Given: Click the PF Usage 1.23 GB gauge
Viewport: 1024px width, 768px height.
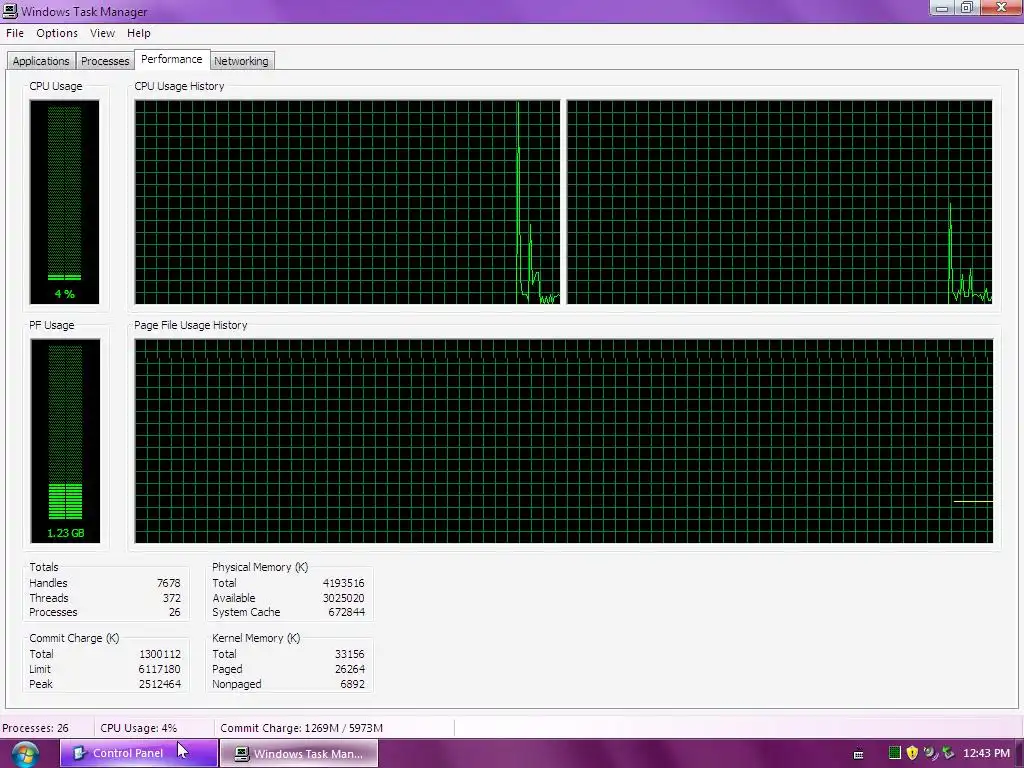Looking at the screenshot, I should pyautogui.click(x=65, y=441).
